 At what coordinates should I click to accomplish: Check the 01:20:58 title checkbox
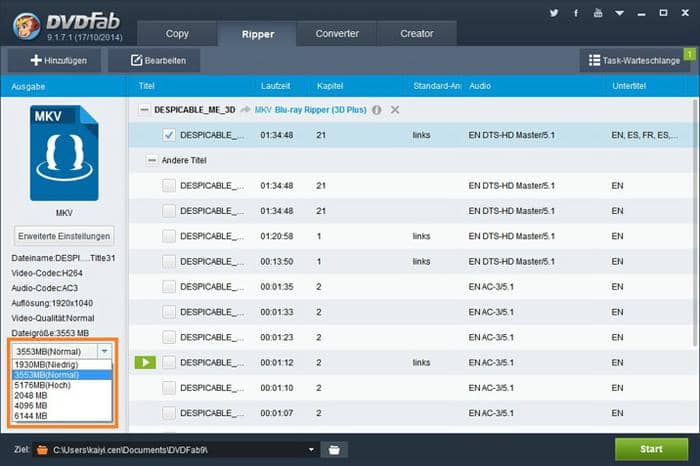click(168, 236)
